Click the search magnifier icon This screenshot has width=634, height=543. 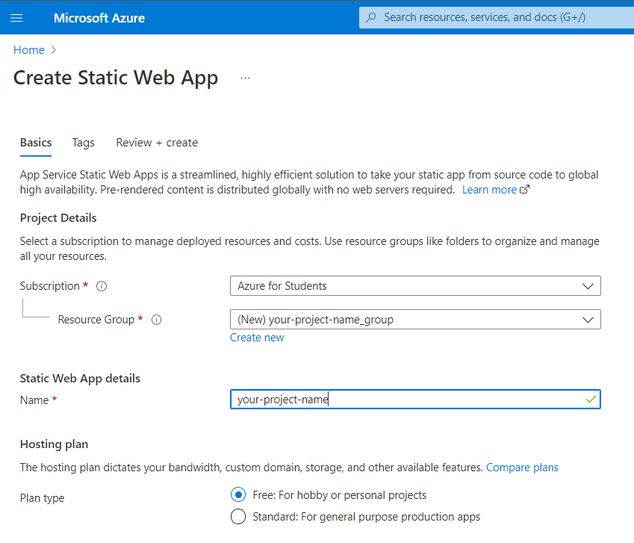click(x=372, y=17)
